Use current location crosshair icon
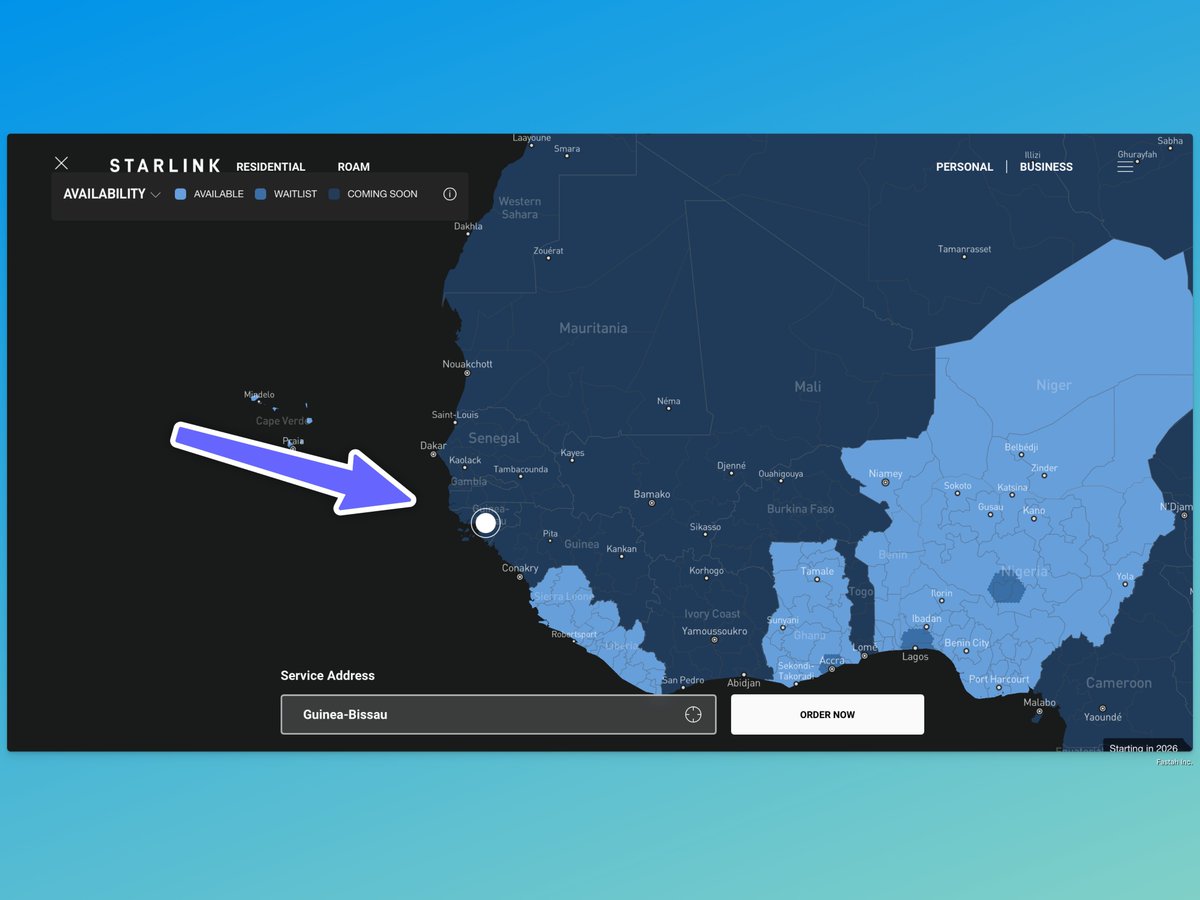This screenshot has width=1200, height=900. [693, 714]
